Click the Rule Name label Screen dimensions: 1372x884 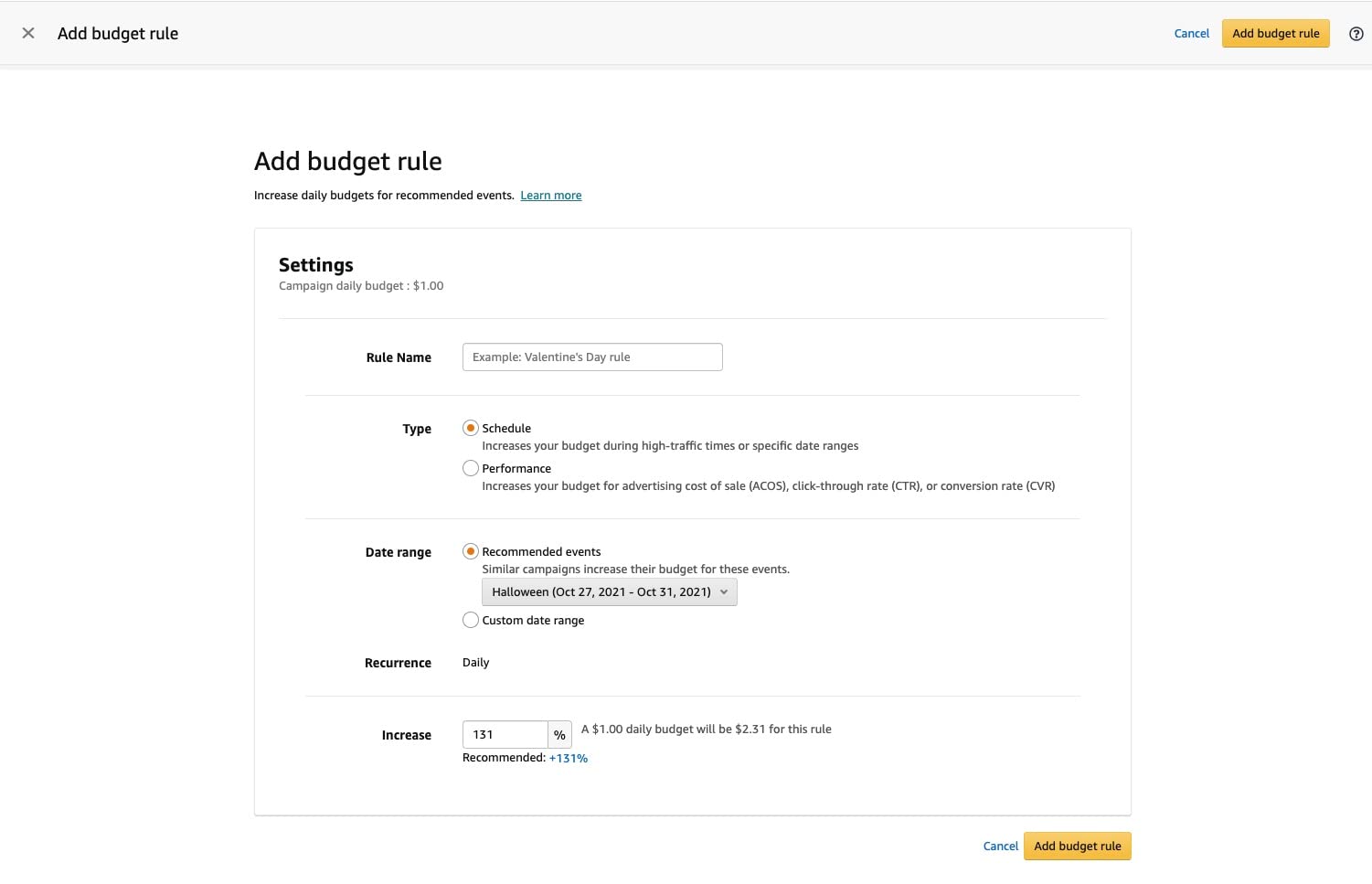pos(399,357)
